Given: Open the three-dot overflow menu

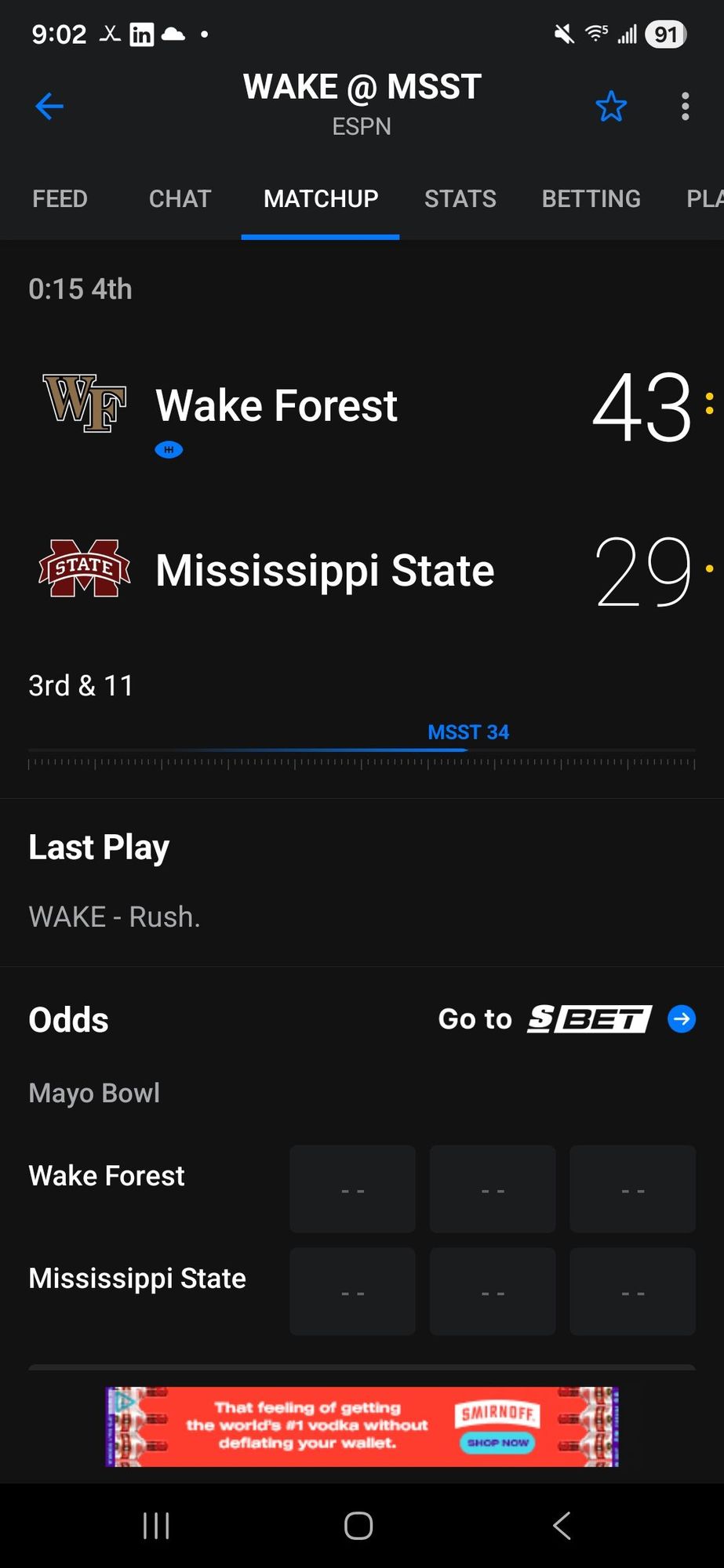Looking at the screenshot, I should 685,106.
